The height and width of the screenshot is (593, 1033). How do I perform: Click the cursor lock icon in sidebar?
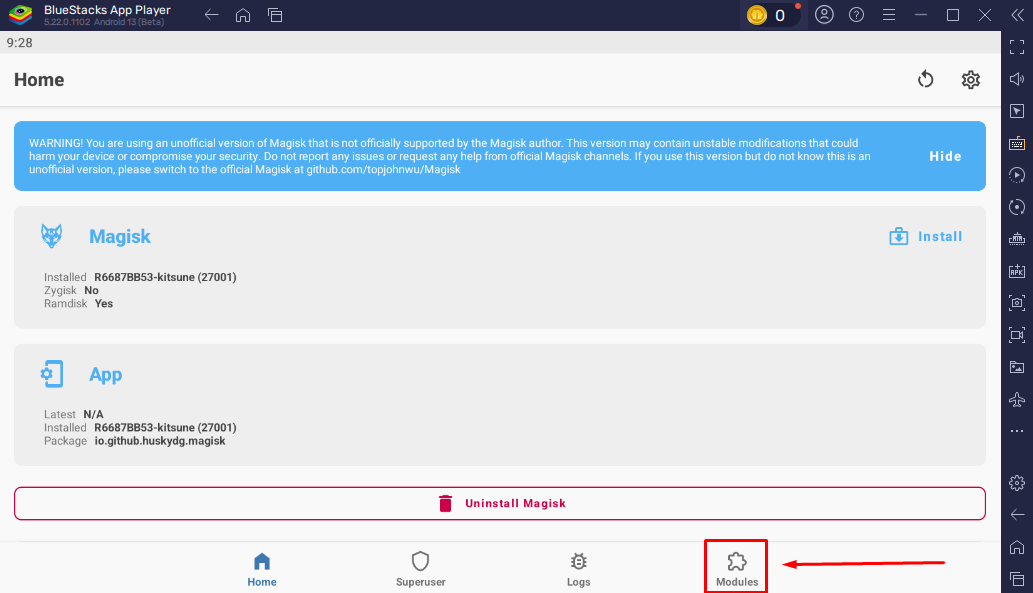[x=1017, y=111]
